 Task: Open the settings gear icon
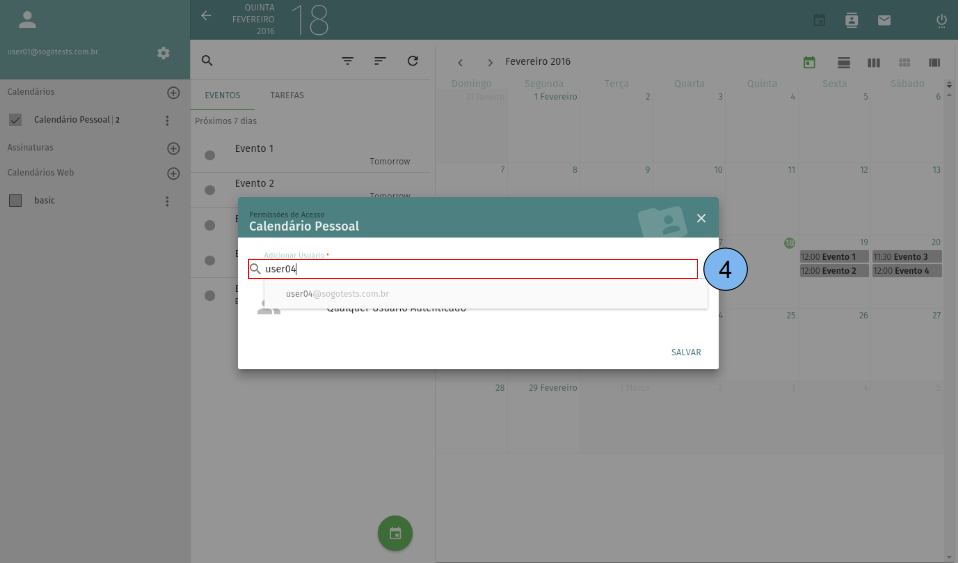[164, 52]
